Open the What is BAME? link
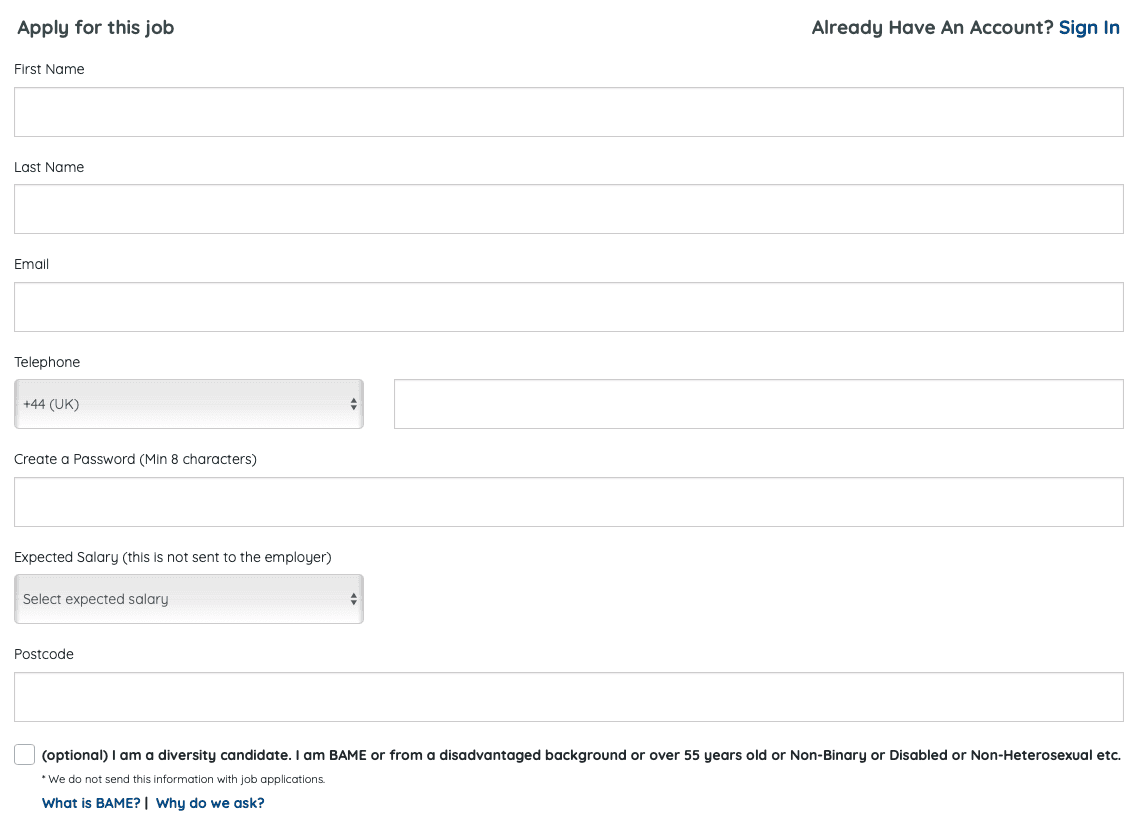The image size is (1138, 819). 91,803
